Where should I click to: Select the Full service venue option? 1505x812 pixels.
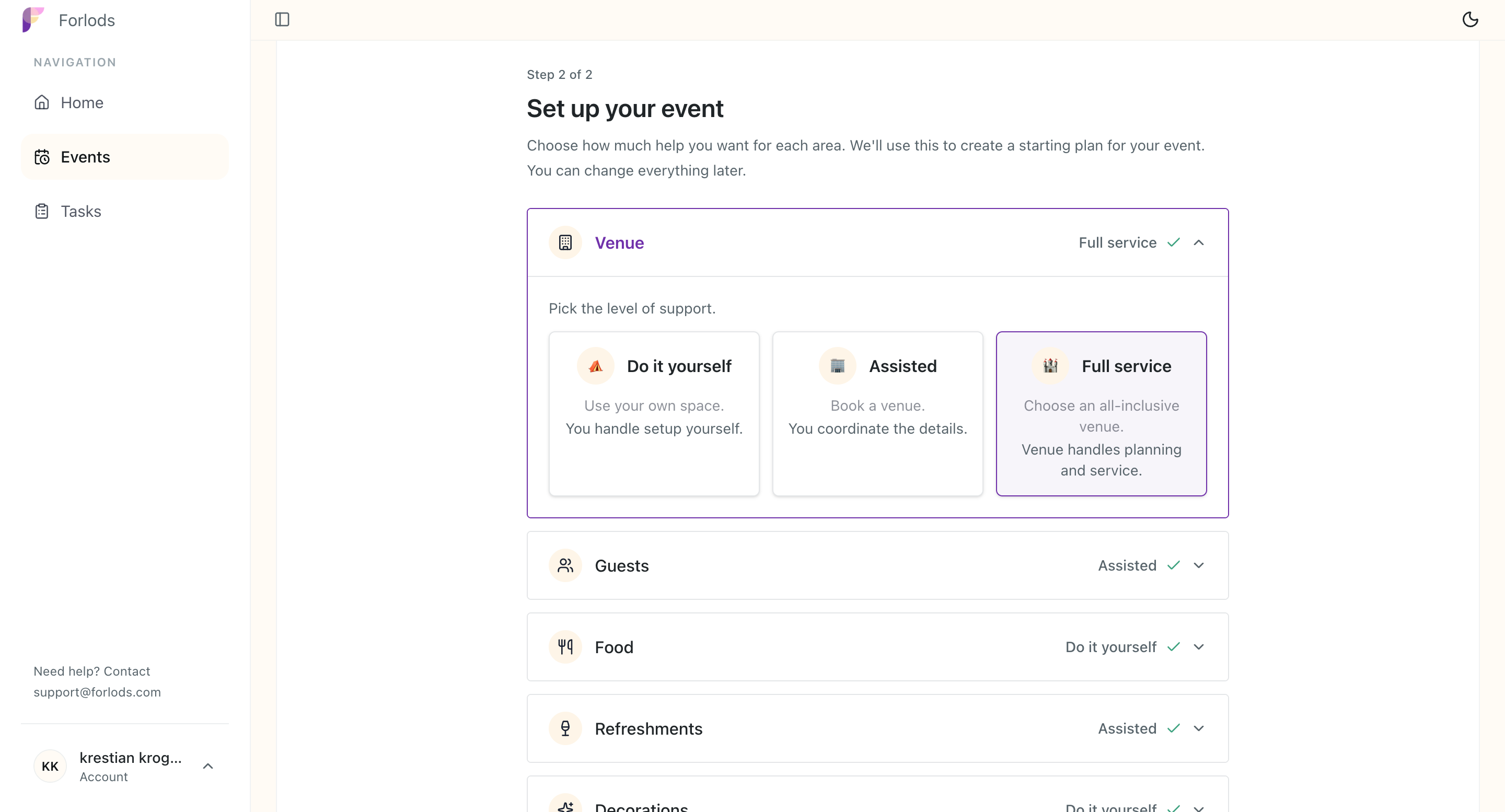[x=1101, y=414]
